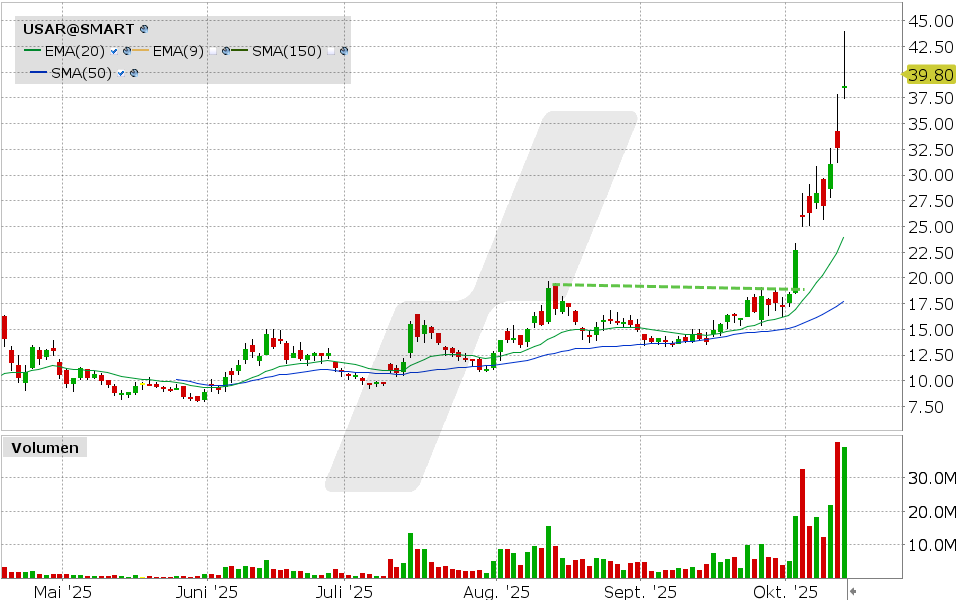Open the SMA(50) indicator settings icon
The height and width of the screenshot is (600, 960).
tap(134, 73)
